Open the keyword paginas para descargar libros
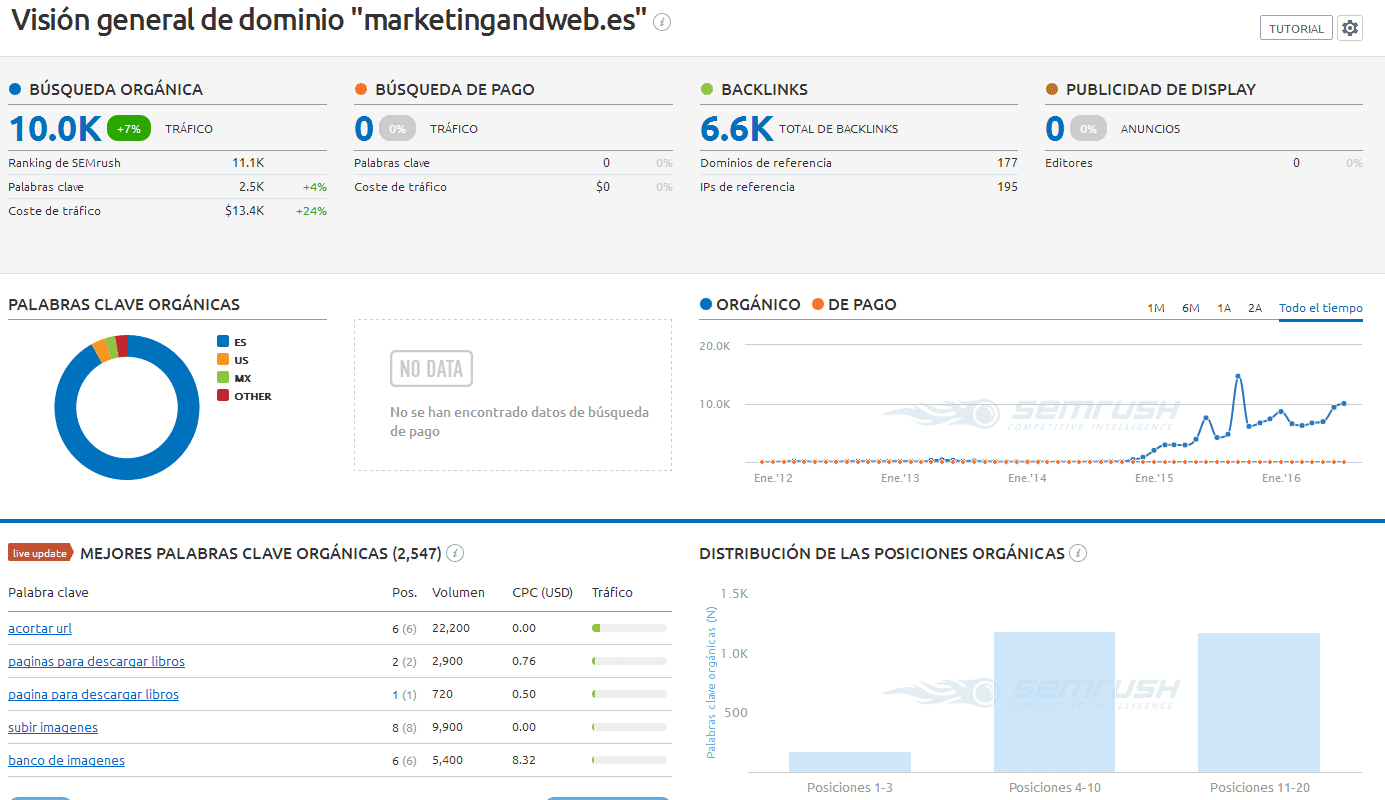 point(96,662)
